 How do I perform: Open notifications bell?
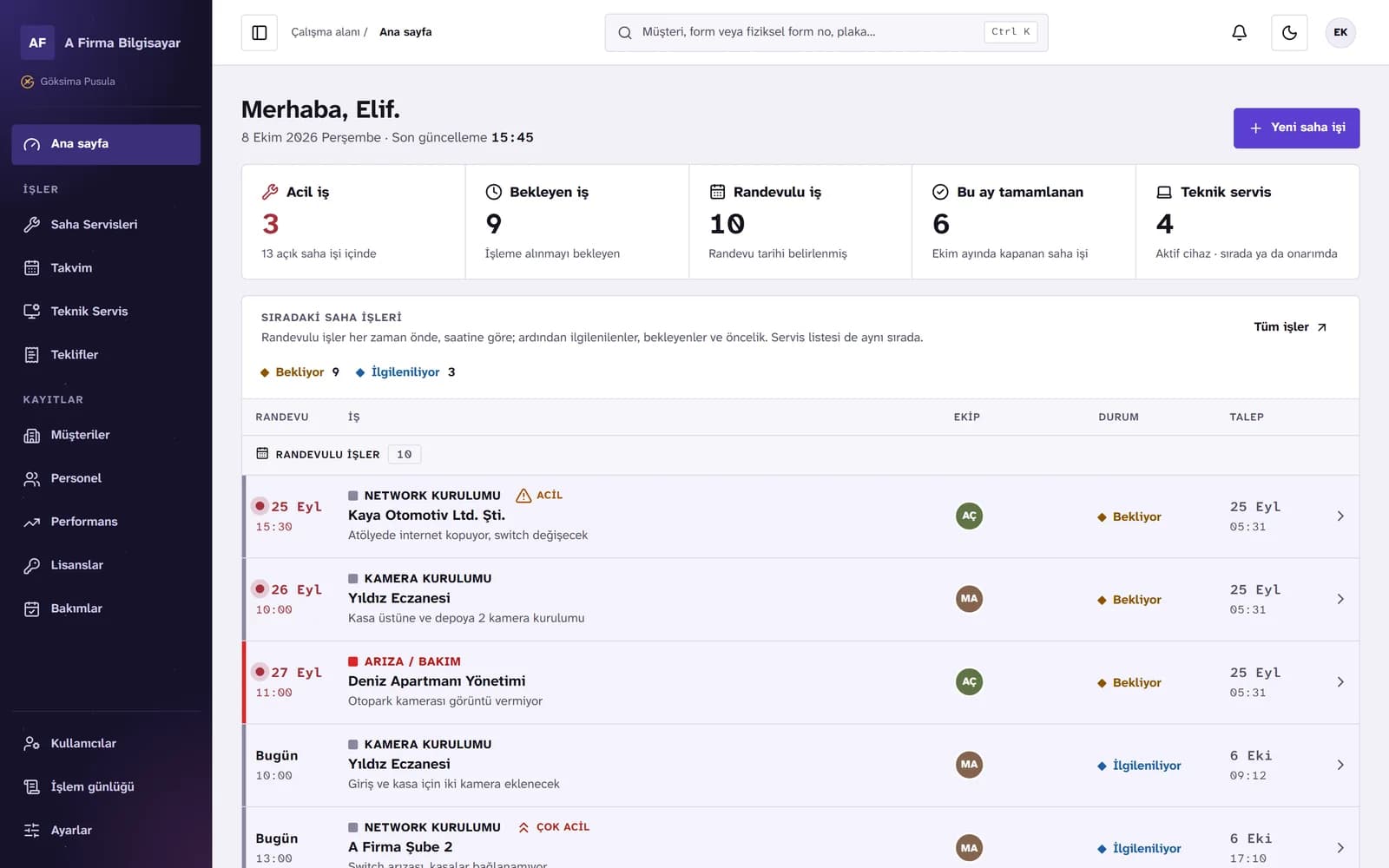coord(1239,32)
